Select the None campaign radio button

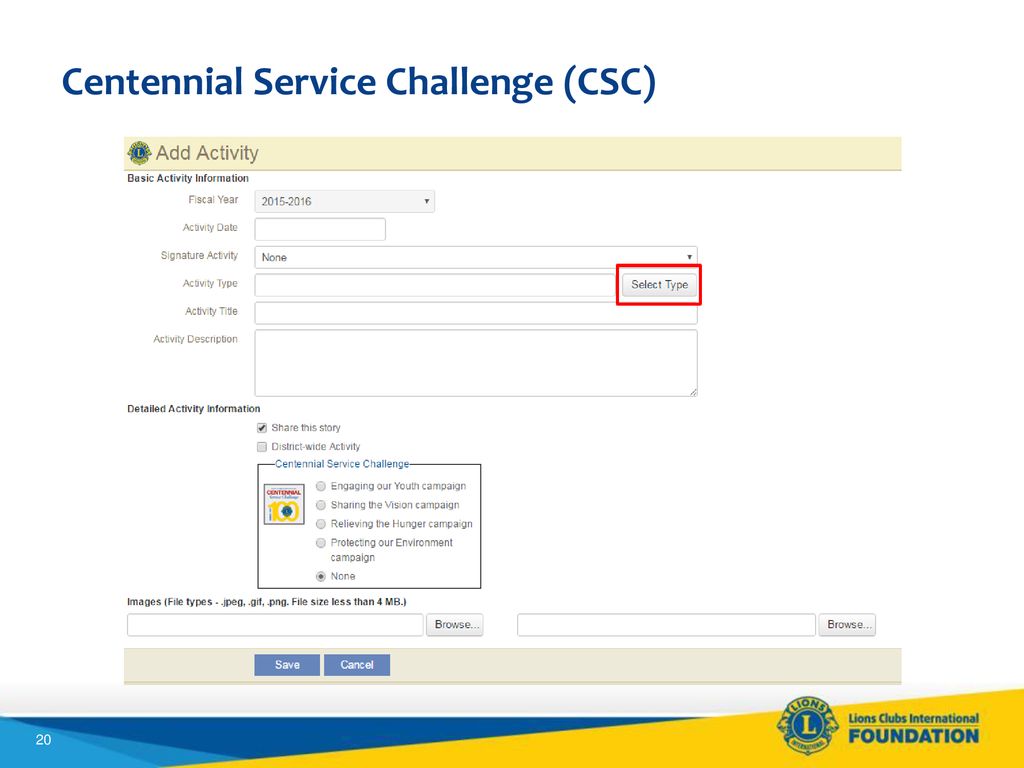321,576
